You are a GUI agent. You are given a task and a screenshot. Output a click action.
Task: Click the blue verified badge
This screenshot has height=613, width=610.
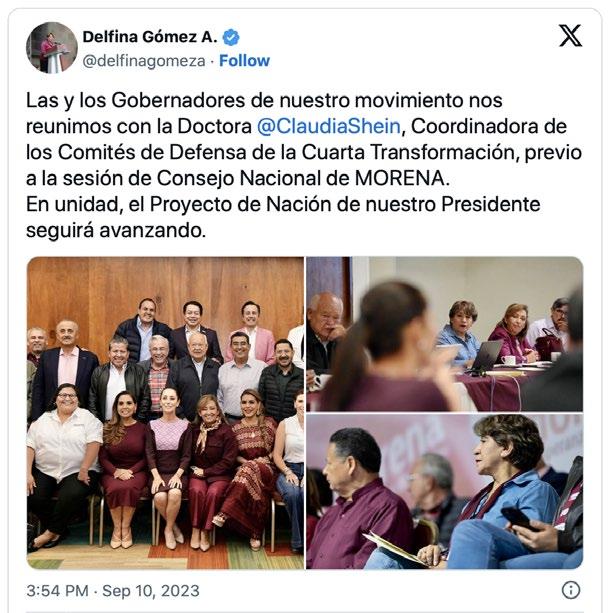tap(231, 38)
